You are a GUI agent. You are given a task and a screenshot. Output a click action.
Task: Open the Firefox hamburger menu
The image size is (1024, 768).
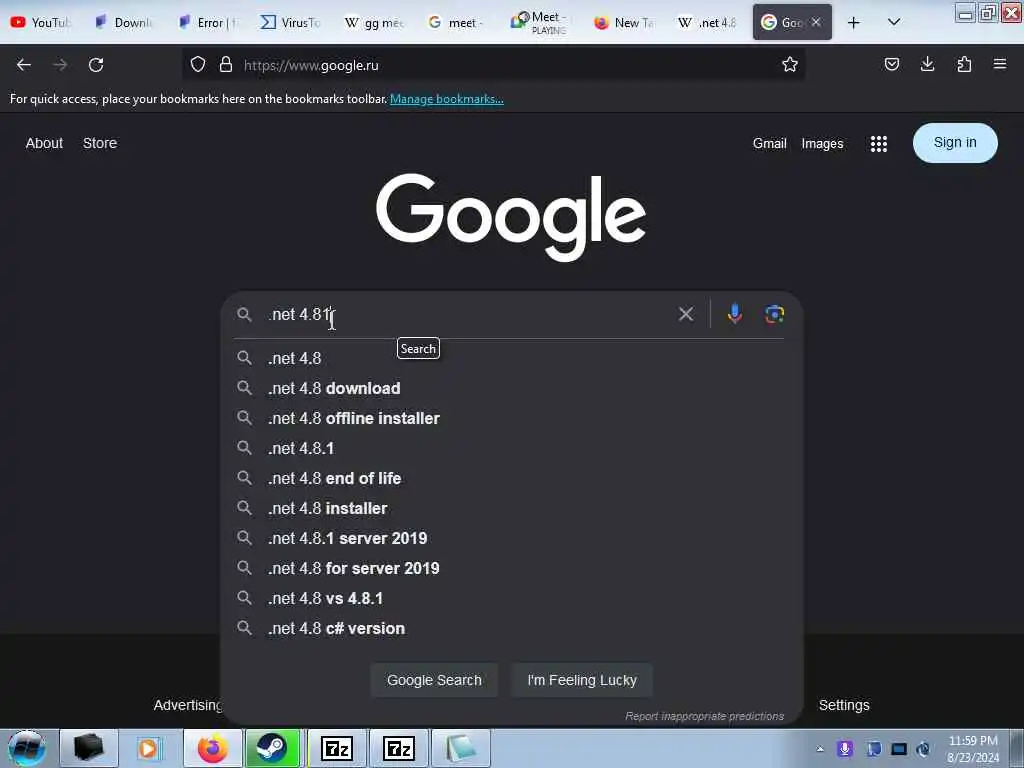(999, 64)
